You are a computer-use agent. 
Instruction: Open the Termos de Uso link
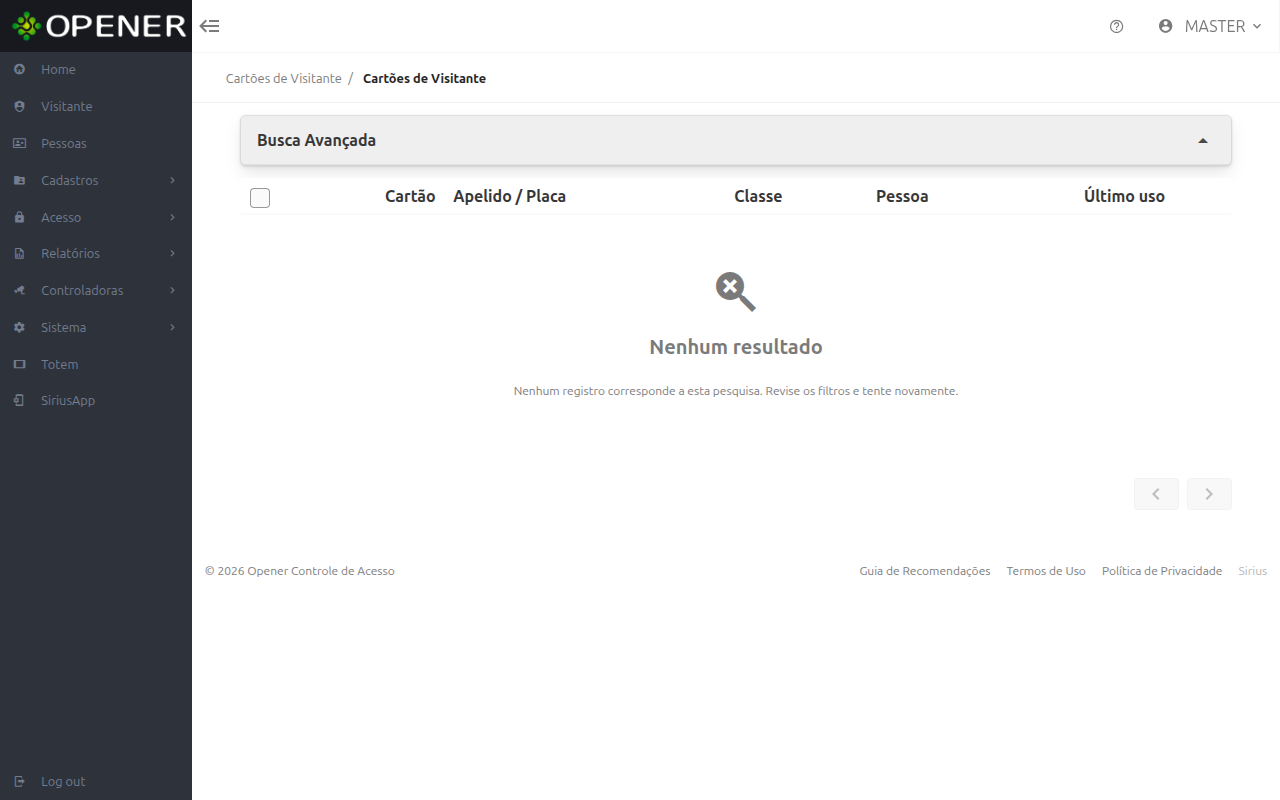point(1046,571)
